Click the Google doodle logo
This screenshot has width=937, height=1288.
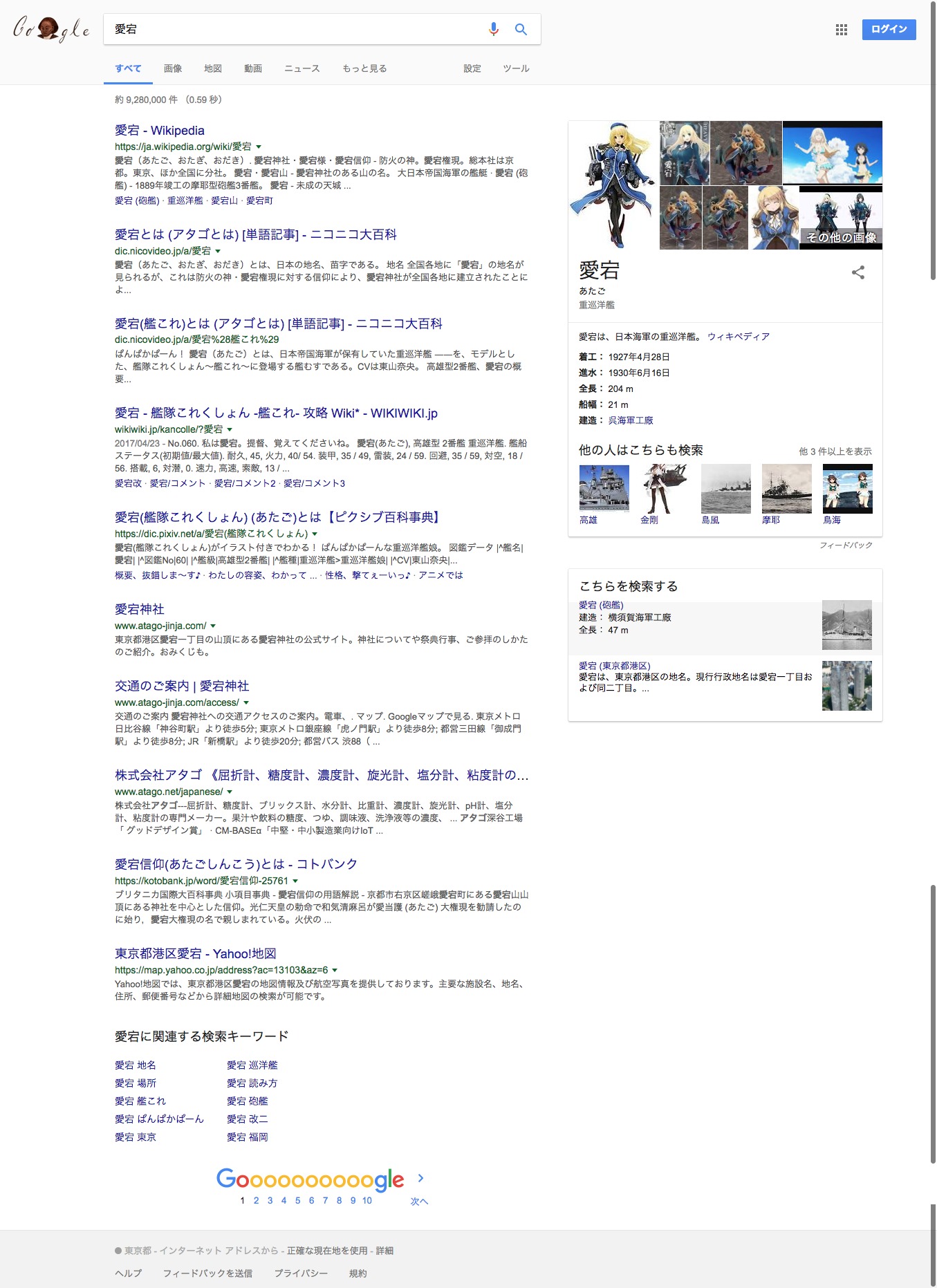click(51, 29)
